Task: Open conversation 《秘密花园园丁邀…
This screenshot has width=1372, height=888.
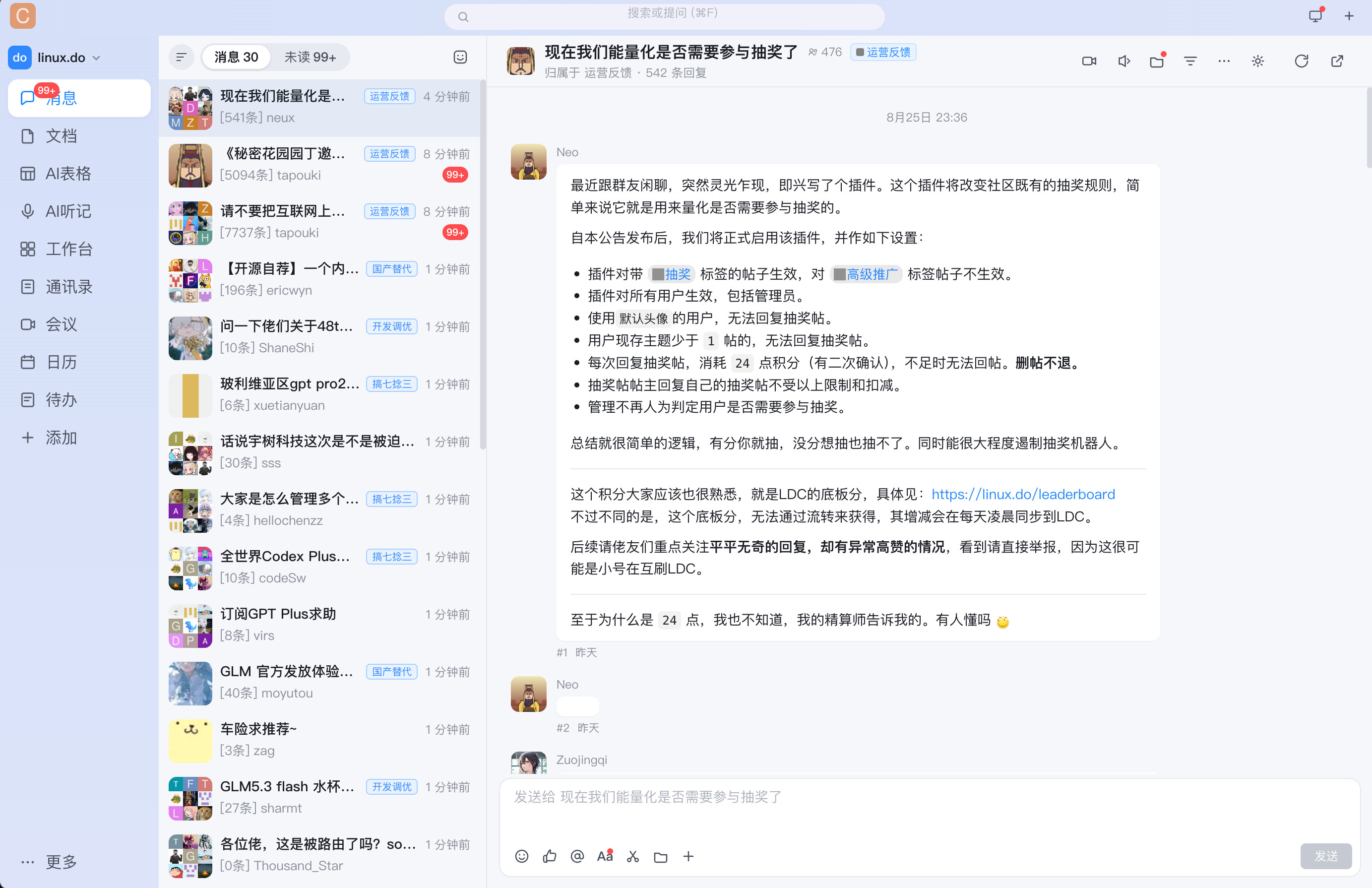Action: (x=319, y=165)
